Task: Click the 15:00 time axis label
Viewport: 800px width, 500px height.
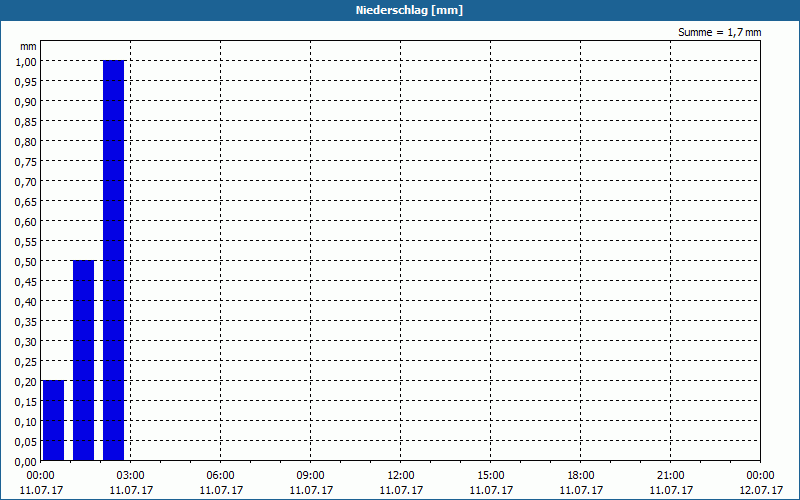Action: (x=491, y=476)
